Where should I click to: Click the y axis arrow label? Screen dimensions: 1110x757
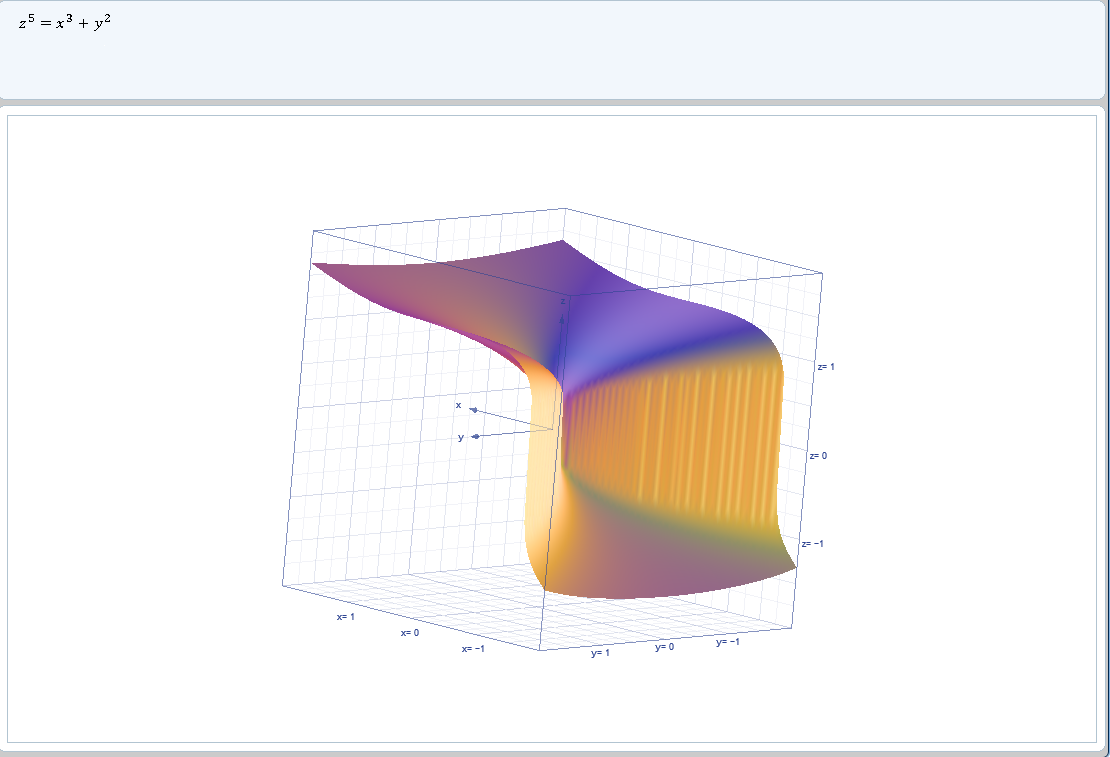point(461,437)
